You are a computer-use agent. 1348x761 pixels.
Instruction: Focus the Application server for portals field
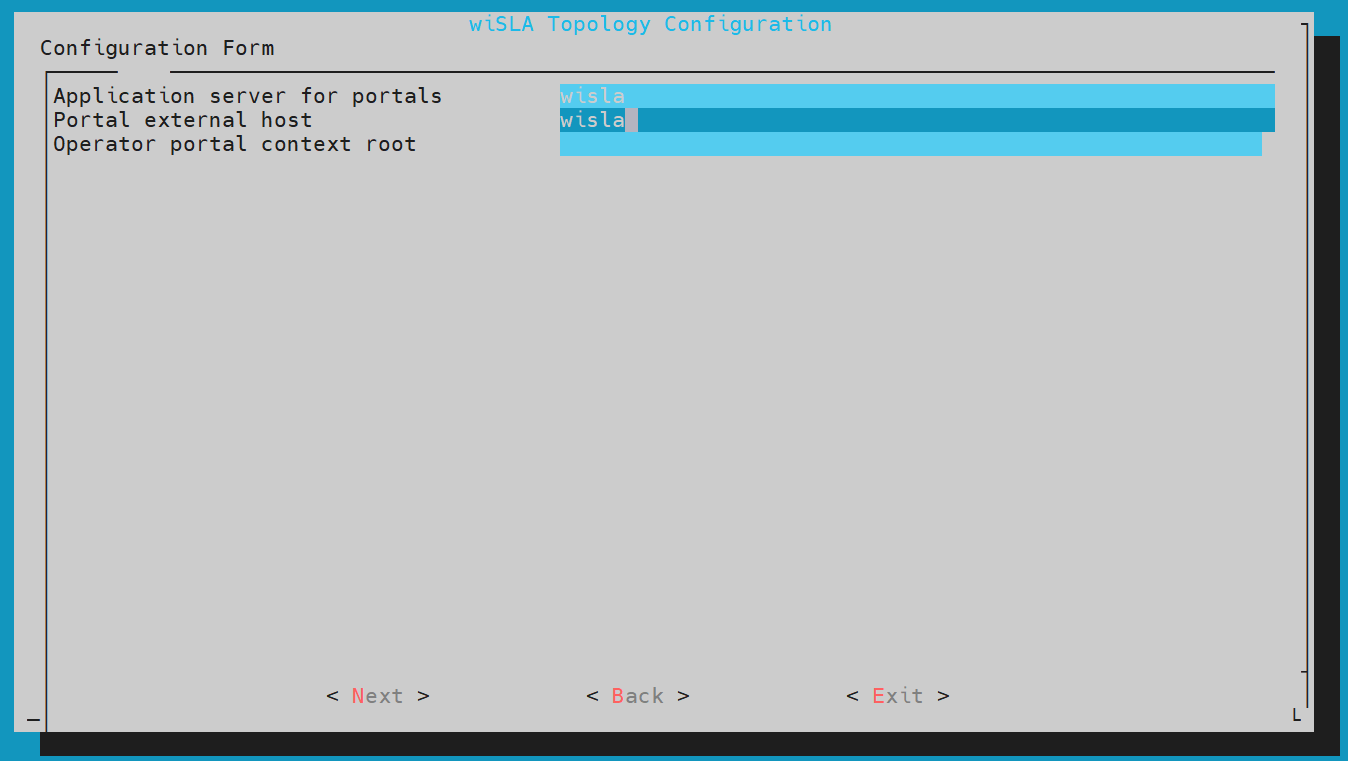click(x=917, y=96)
